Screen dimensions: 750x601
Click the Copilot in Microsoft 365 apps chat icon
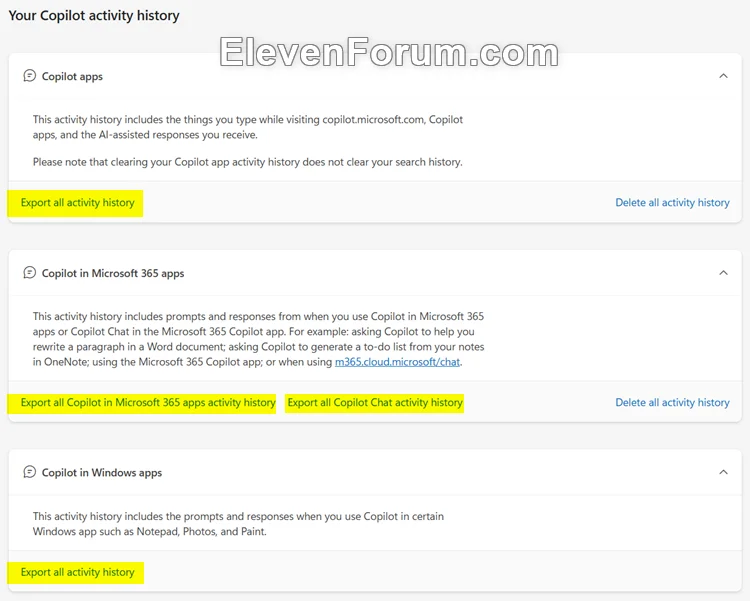click(30, 273)
